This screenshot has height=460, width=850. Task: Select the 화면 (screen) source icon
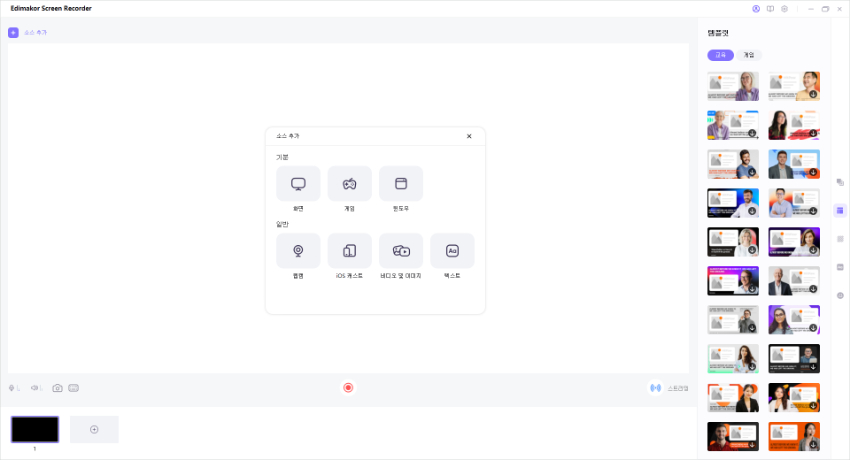tap(298, 184)
